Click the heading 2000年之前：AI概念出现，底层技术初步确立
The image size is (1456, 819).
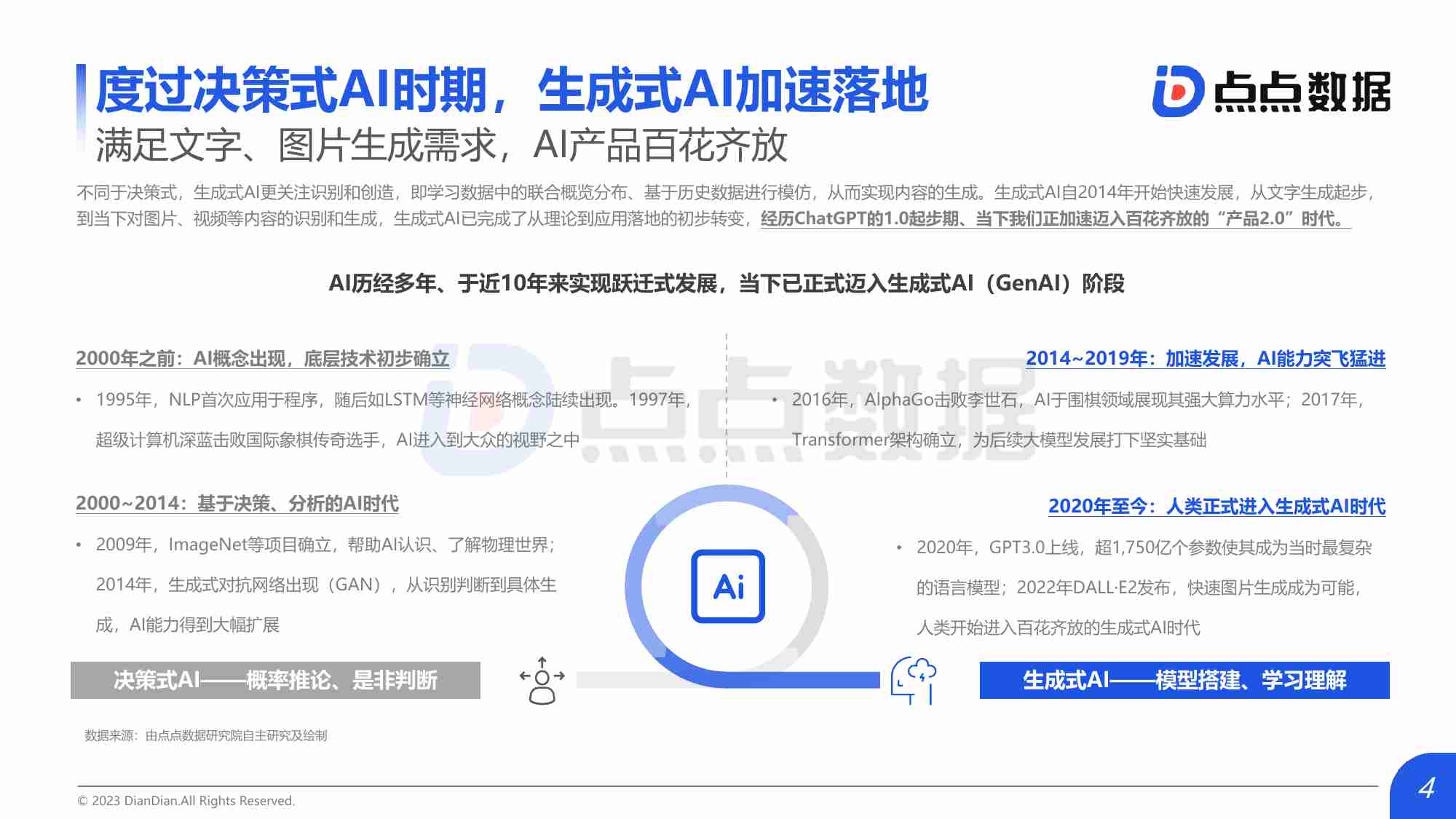(263, 358)
